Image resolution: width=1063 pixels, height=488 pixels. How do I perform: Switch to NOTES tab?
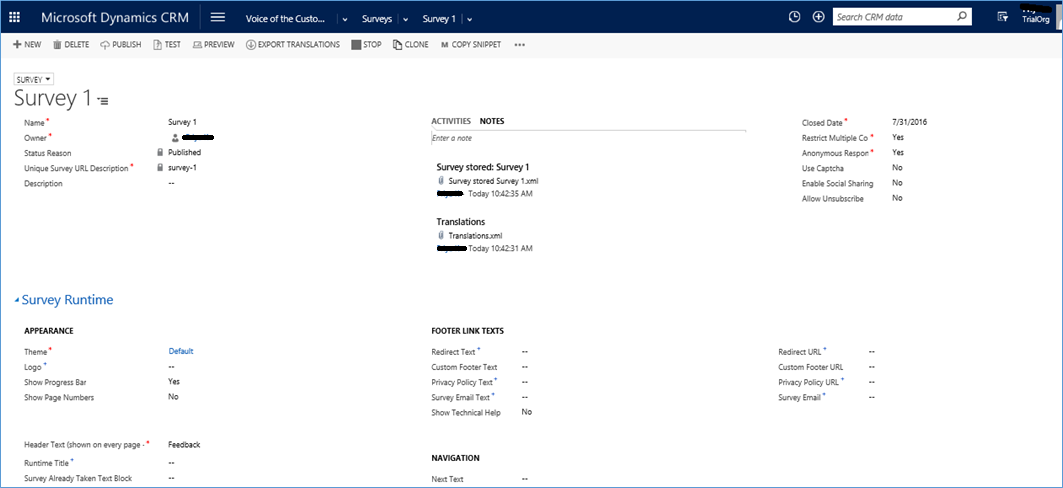492,121
